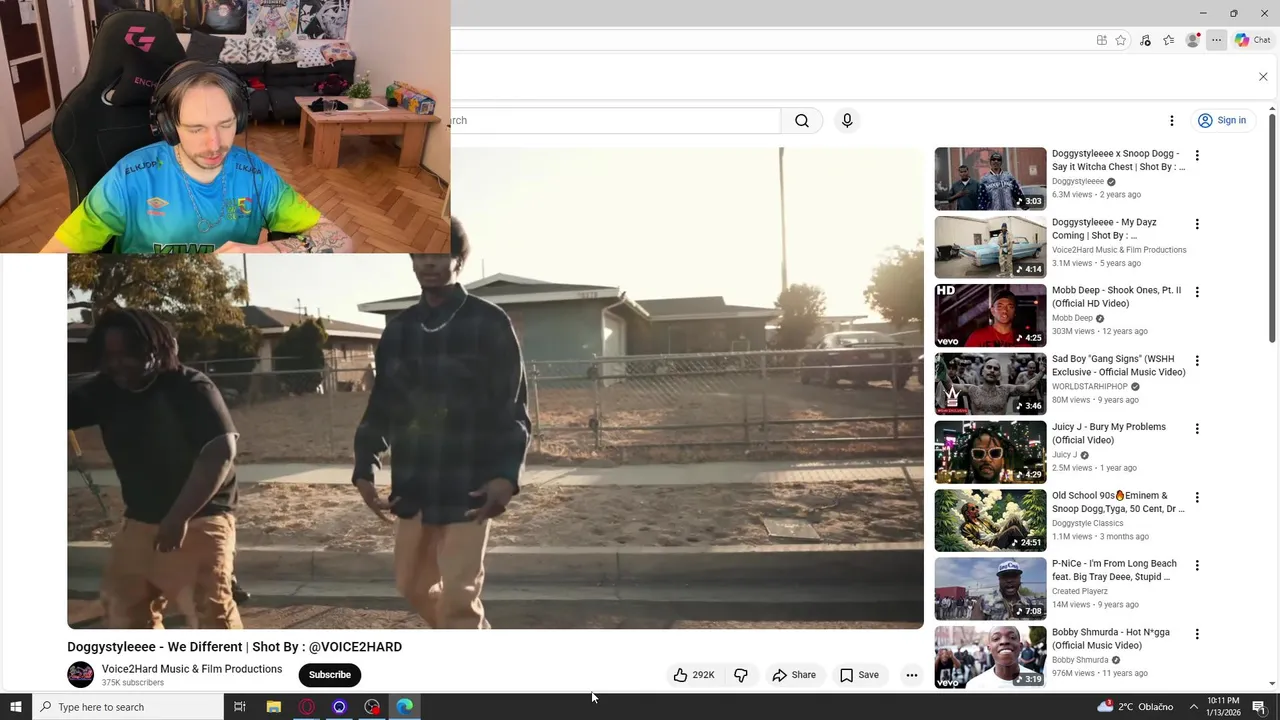The image size is (1280, 720).
Task: Activate voice search microphone
Action: point(847,121)
